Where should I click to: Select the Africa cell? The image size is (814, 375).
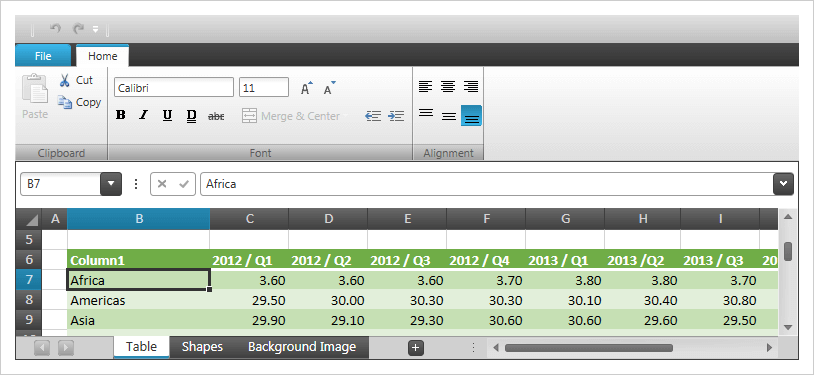pyautogui.click(x=139, y=280)
